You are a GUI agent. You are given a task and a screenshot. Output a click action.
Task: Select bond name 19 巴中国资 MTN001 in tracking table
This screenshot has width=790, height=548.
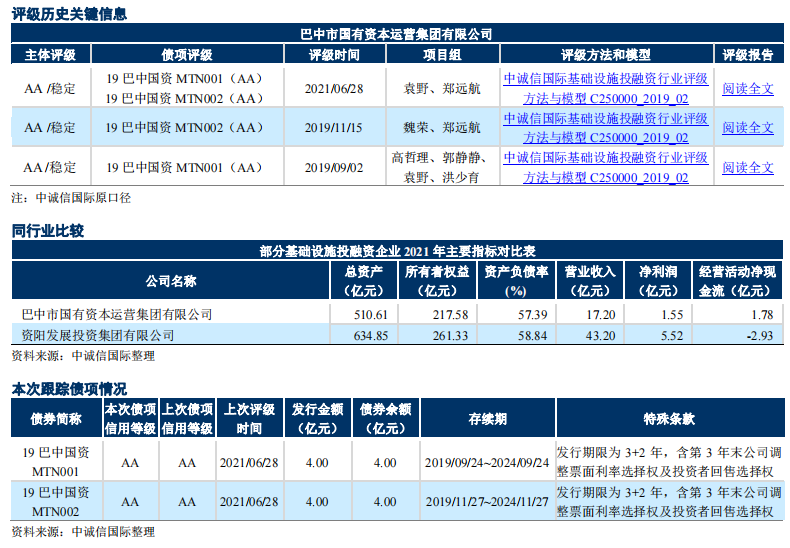(56, 462)
